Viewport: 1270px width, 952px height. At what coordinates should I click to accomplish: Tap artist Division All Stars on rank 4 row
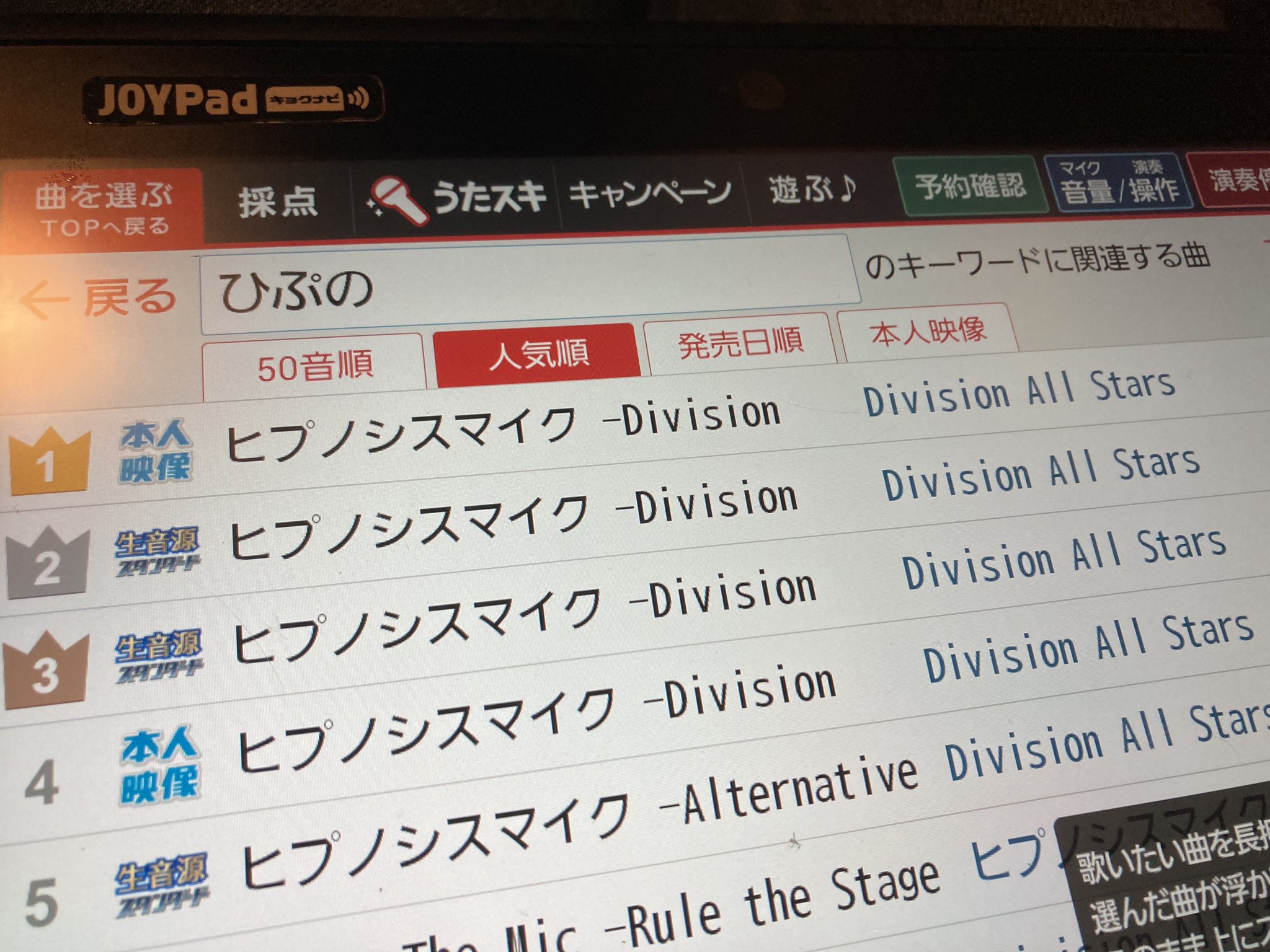(x=1088, y=648)
